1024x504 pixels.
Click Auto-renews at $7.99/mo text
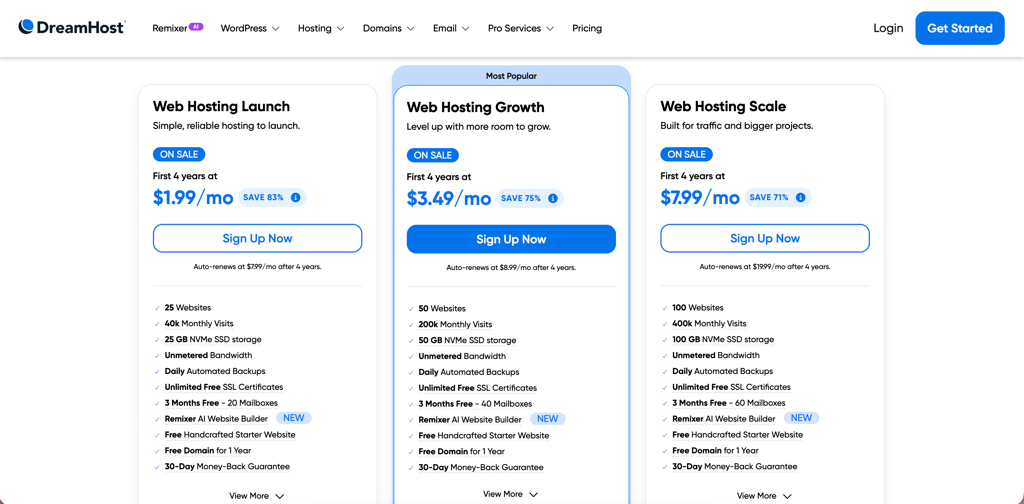[257, 267]
